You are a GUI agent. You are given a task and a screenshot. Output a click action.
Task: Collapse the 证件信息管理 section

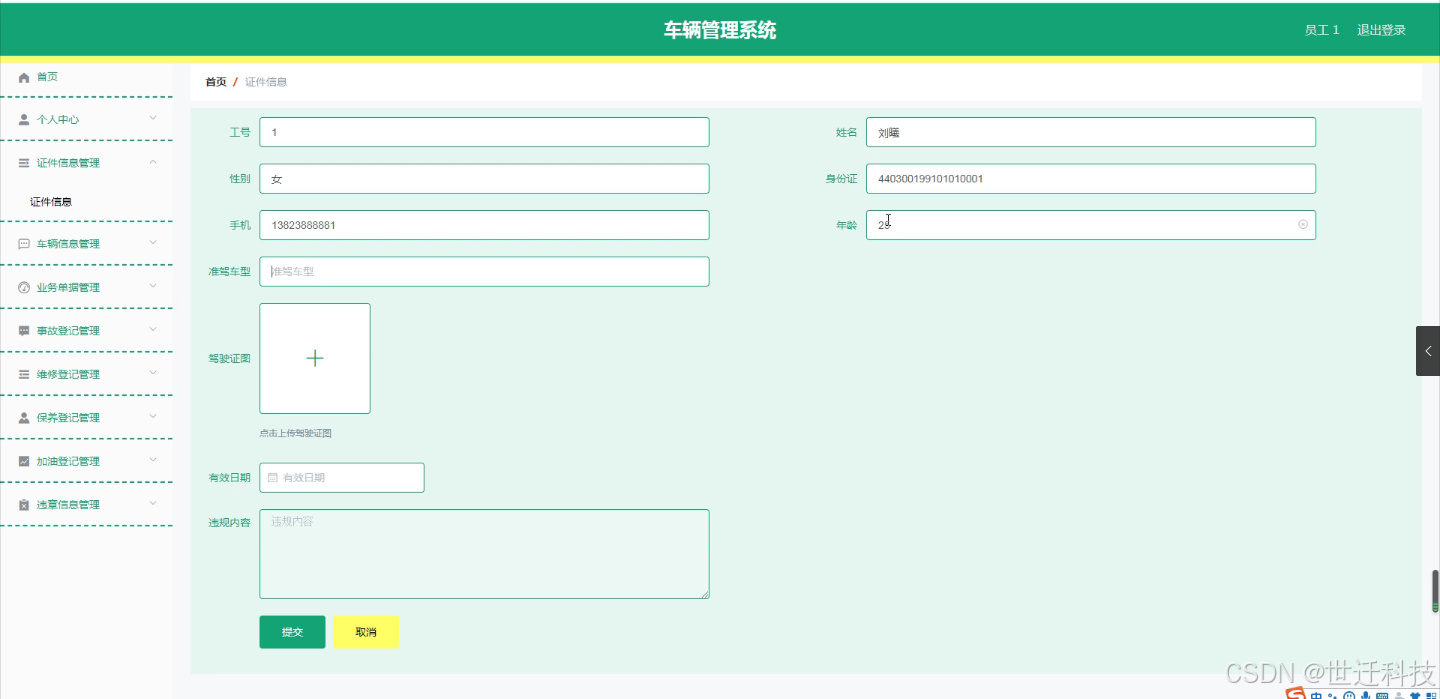tap(153, 161)
